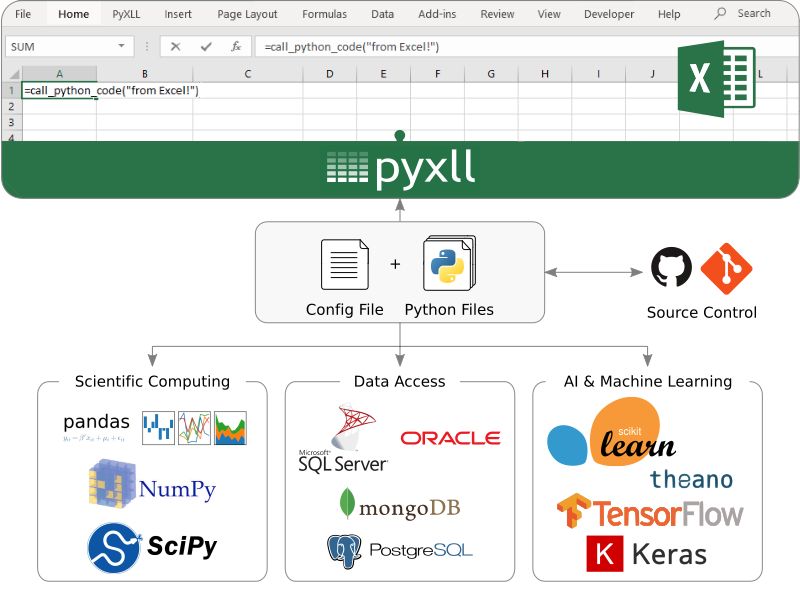Click the theano logo text

pyautogui.click(x=691, y=479)
